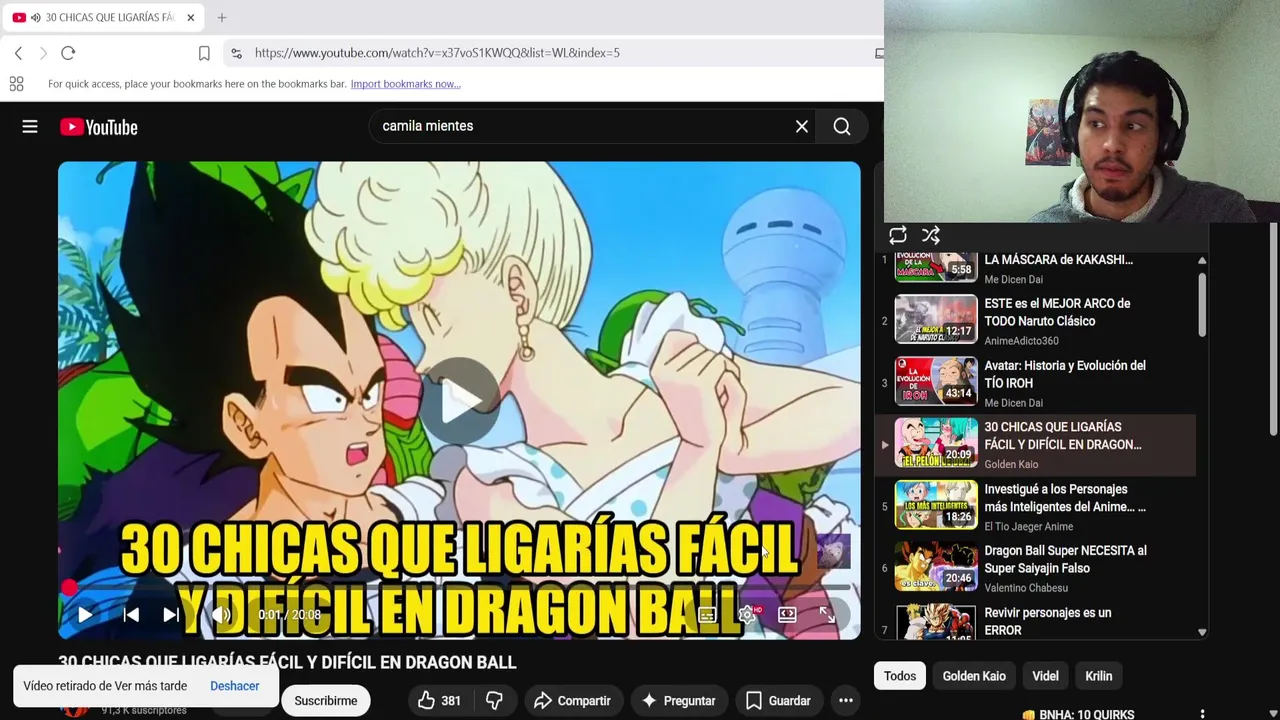Image resolution: width=1280 pixels, height=720 pixels.
Task: Click the red video progress bar scrubber
Action: (69, 588)
